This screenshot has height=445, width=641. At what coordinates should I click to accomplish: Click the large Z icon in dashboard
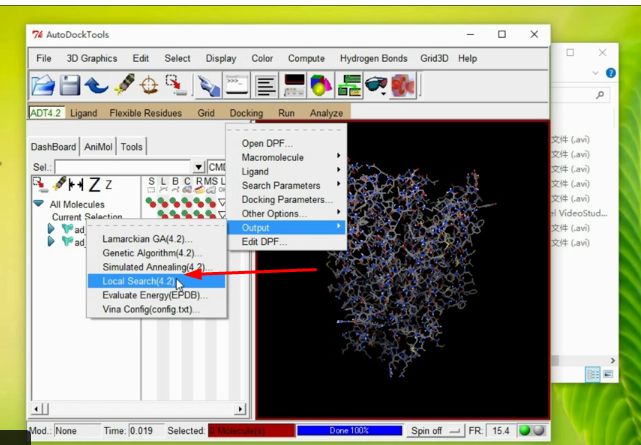pos(94,185)
